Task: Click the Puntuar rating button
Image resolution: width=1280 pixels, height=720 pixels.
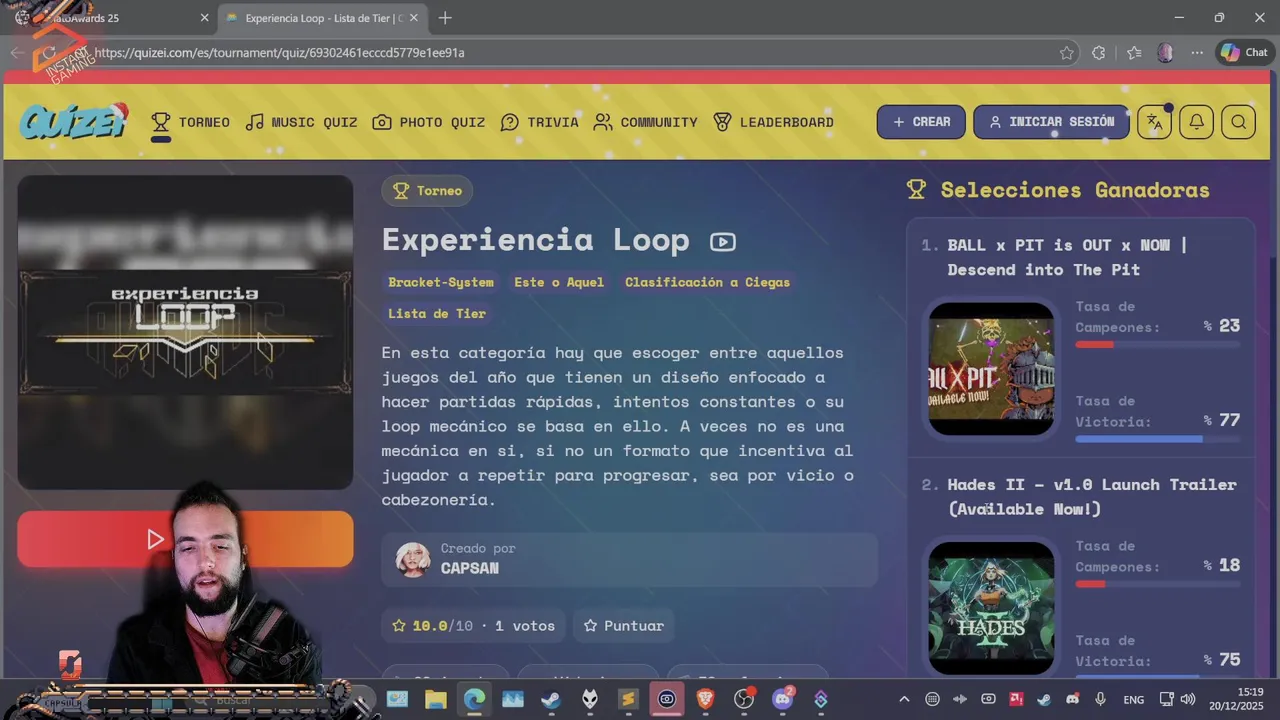Action: coord(623,626)
